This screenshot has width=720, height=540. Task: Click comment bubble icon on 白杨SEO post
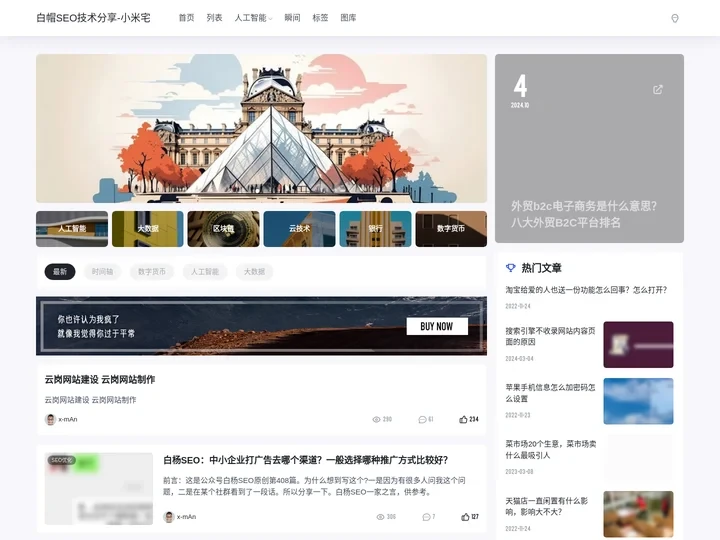tap(426, 517)
